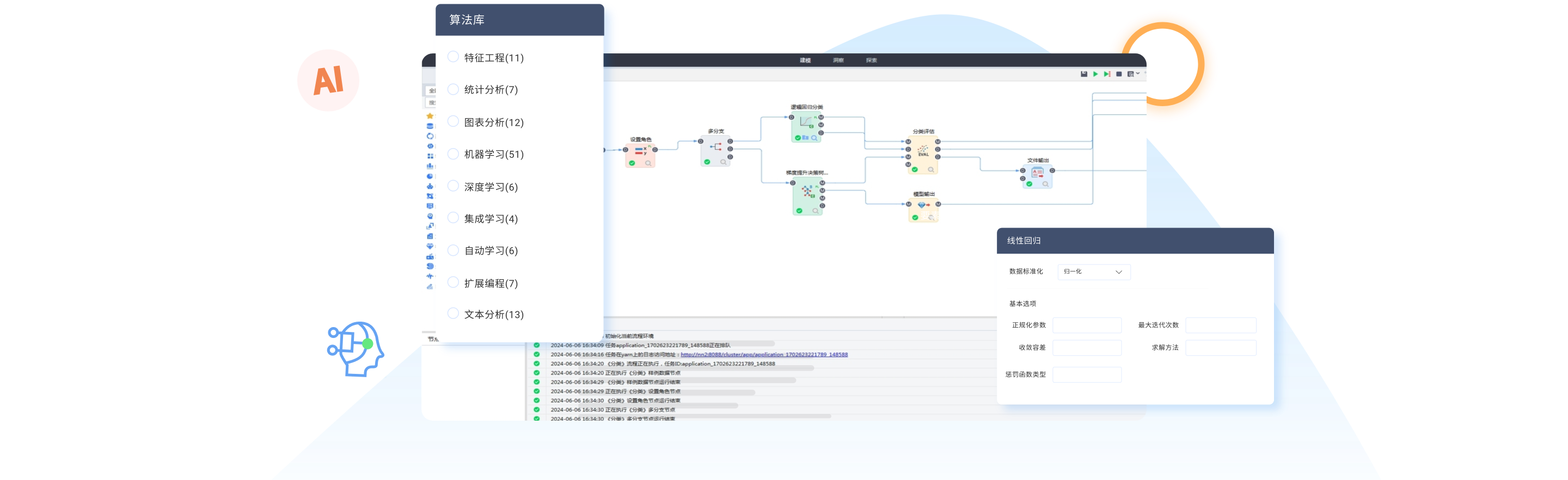Click the 多分支 branch node icon
The image size is (1568, 480).
click(716, 146)
